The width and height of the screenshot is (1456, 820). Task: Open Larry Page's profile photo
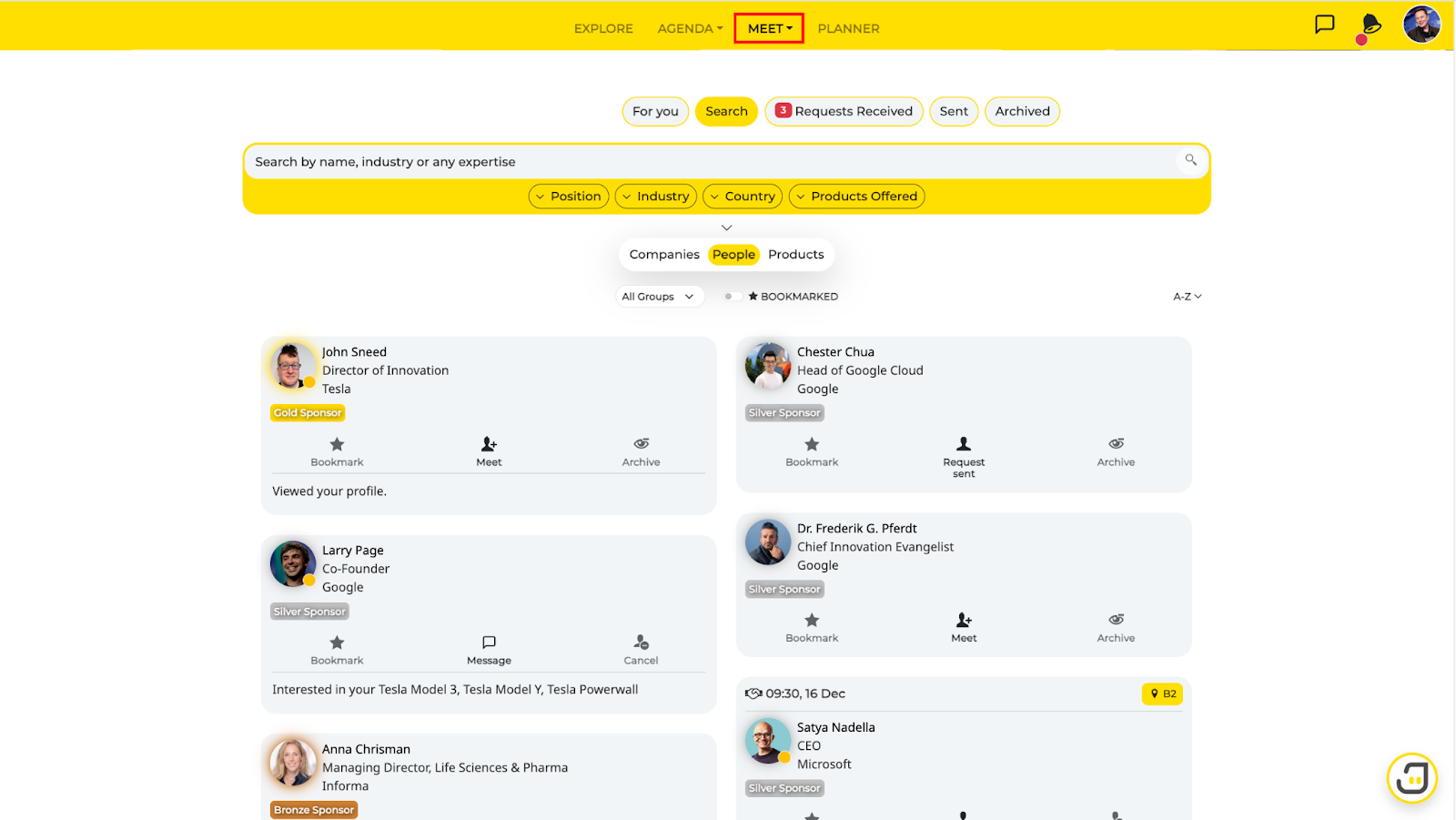[292, 564]
